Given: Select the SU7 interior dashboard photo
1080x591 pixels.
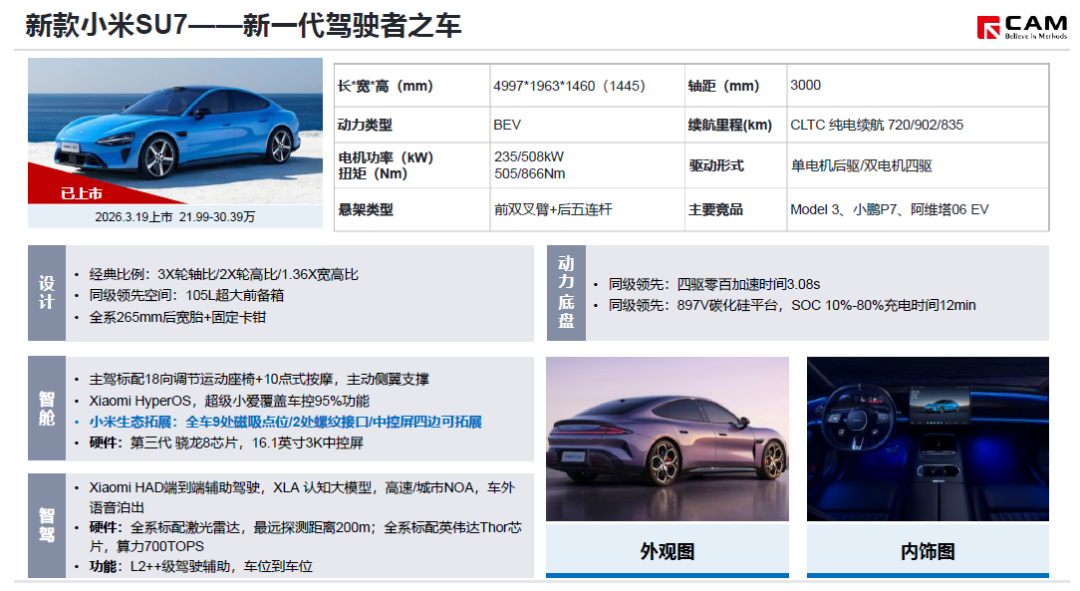Looking at the screenshot, I should [x=928, y=439].
